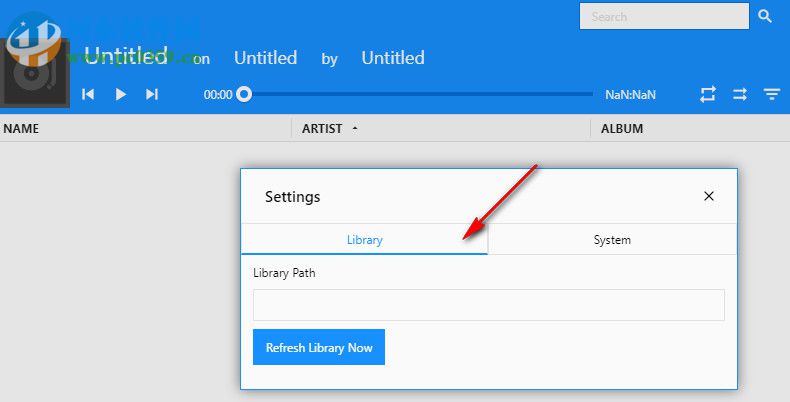
Task: Toggle shuffle mode
Action: 740,94
